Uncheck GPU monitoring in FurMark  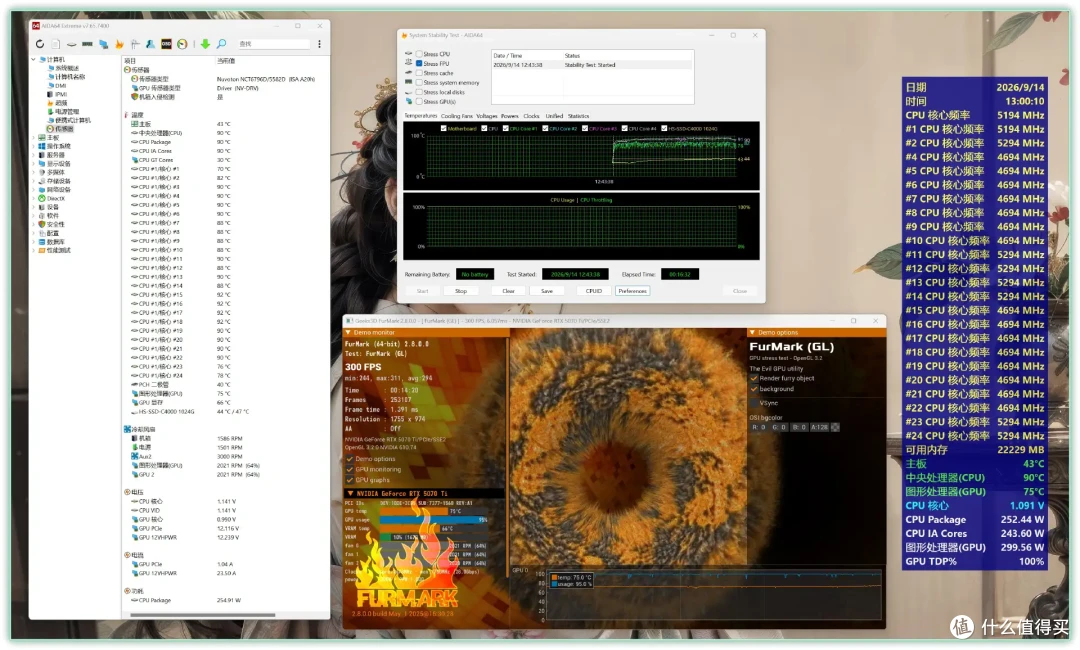pos(350,470)
